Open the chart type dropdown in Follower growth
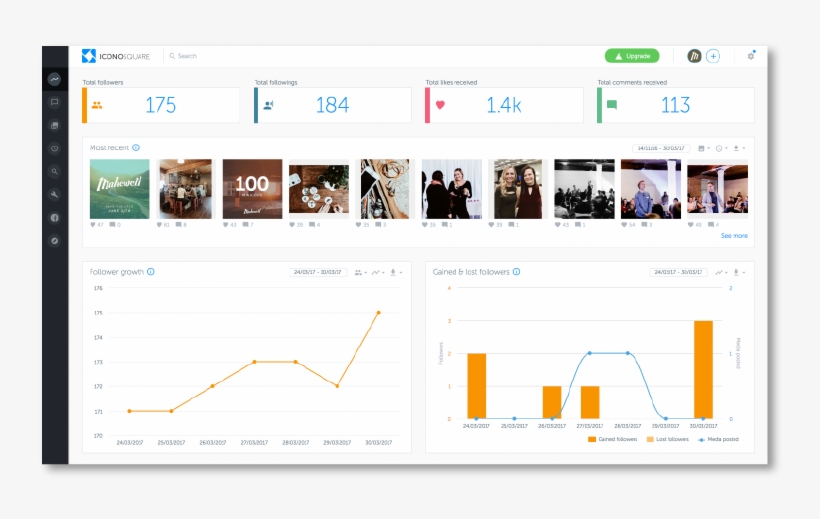The height and width of the screenshot is (519, 820). [x=378, y=272]
